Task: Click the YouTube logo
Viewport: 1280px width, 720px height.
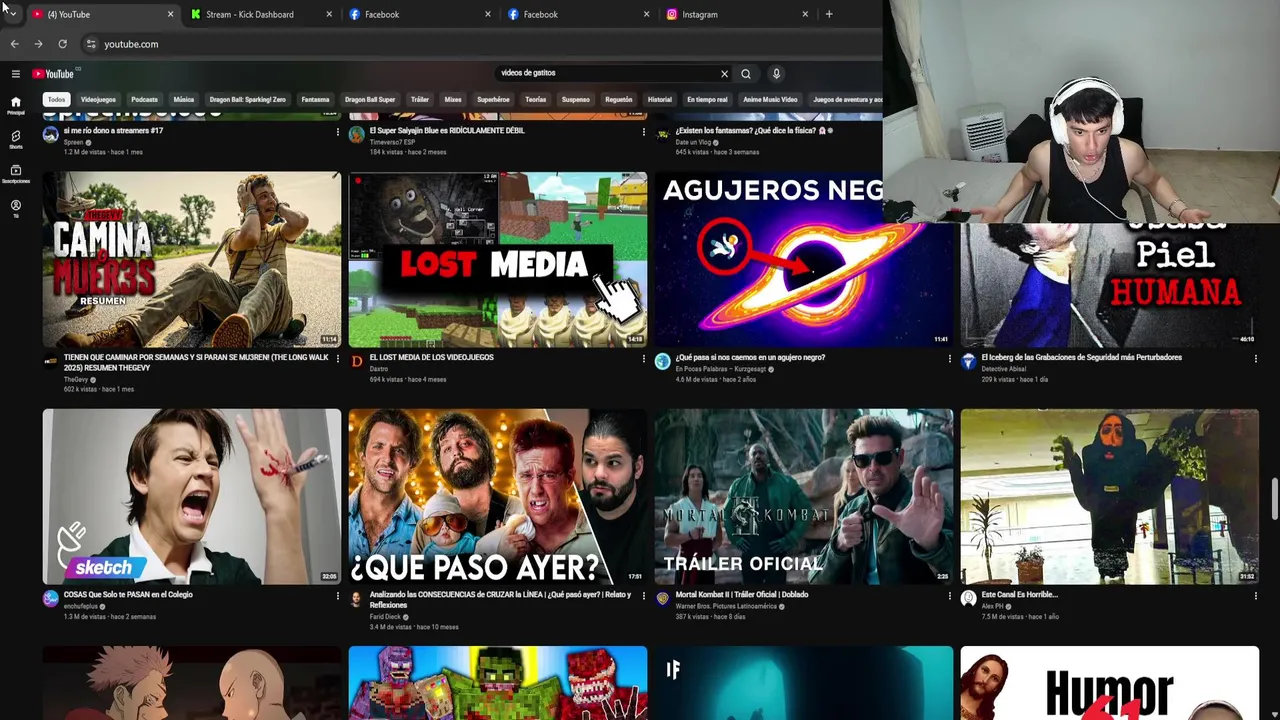Action: (53, 74)
